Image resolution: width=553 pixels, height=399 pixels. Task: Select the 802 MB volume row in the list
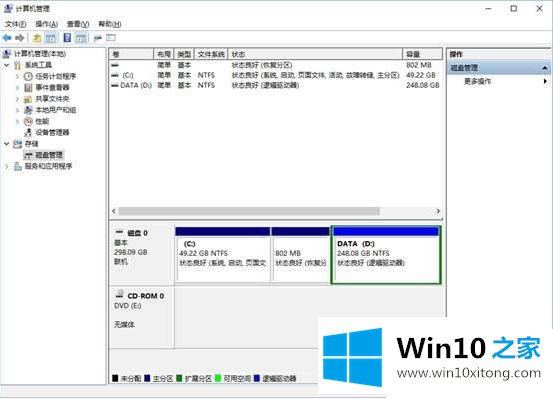tap(276, 65)
